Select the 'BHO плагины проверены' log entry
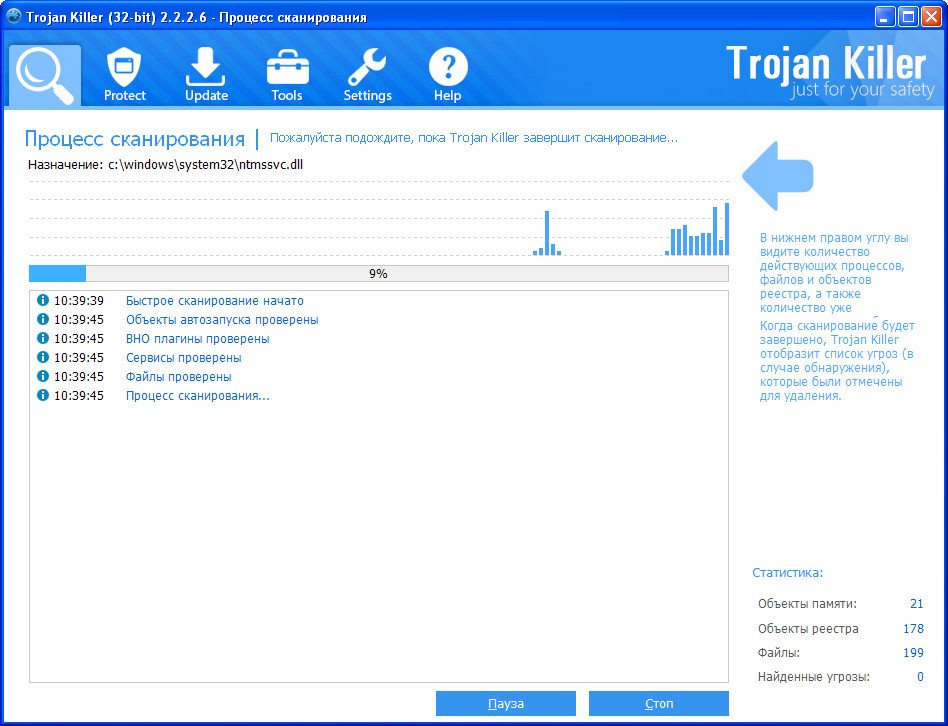 pos(197,339)
